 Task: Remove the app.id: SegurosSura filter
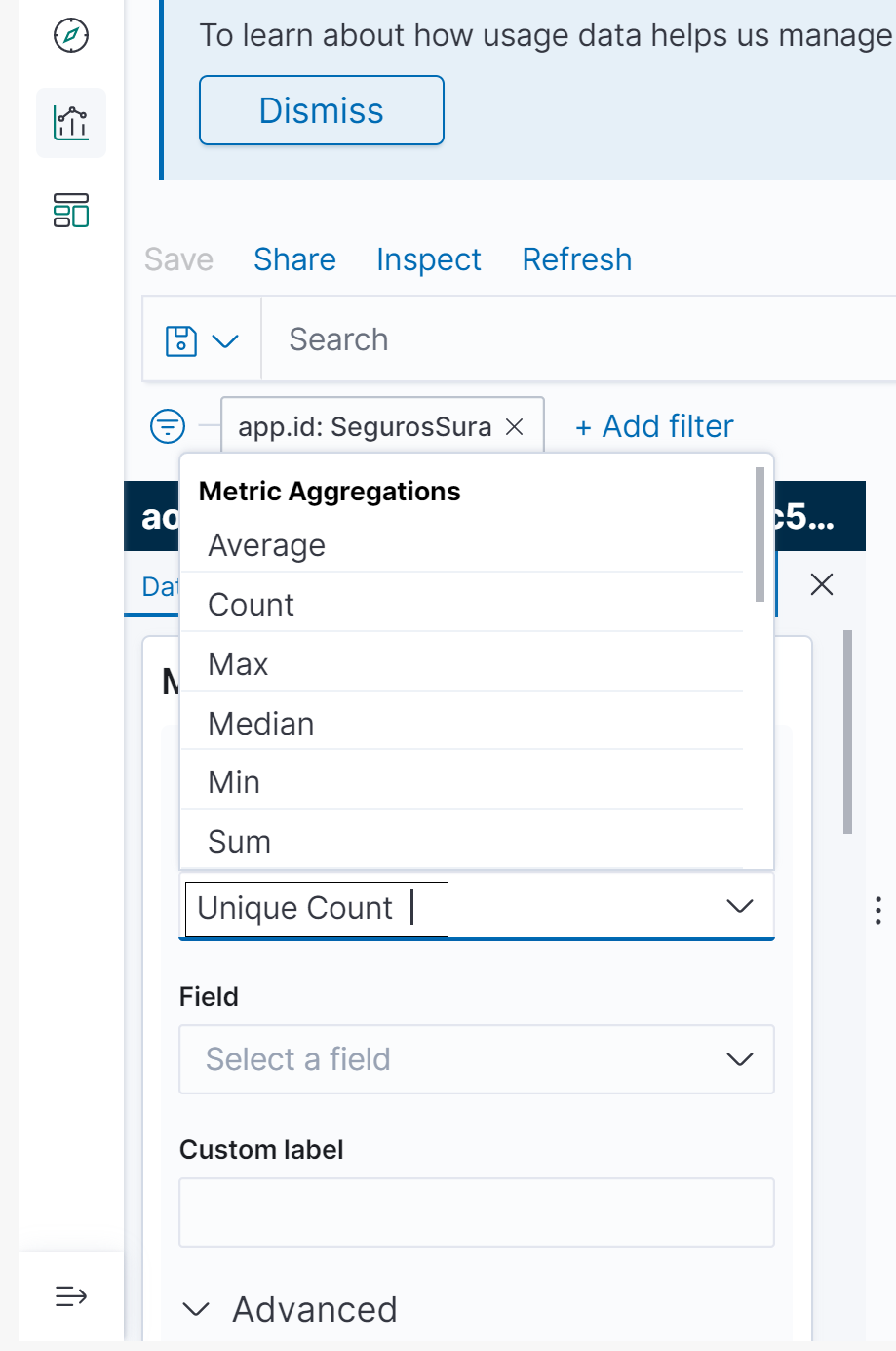point(515,426)
